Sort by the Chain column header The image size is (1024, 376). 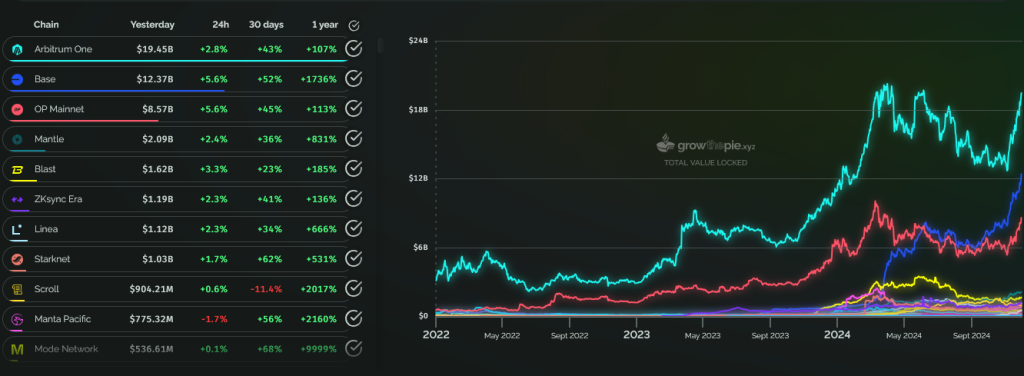click(47, 25)
